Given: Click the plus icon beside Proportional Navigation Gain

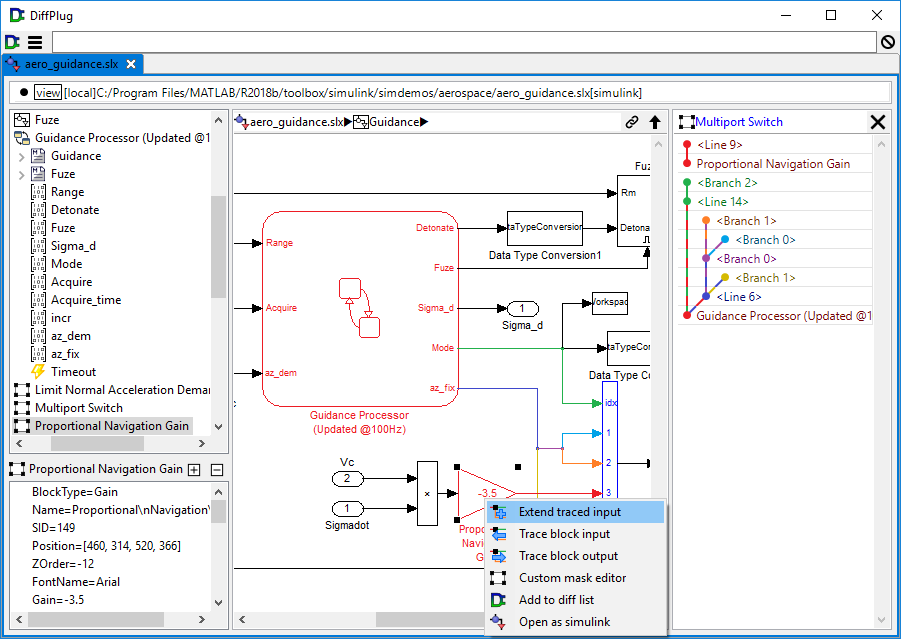Looking at the screenshot, I should click(195, 469).
